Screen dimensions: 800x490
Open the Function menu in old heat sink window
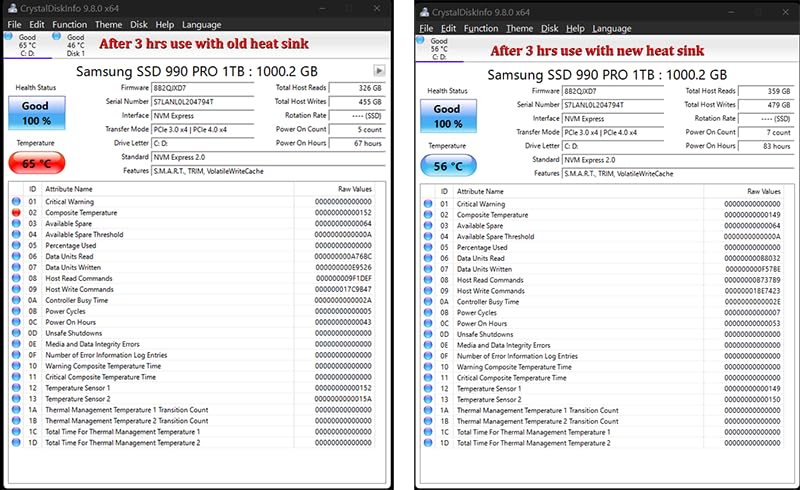[70, 24]
